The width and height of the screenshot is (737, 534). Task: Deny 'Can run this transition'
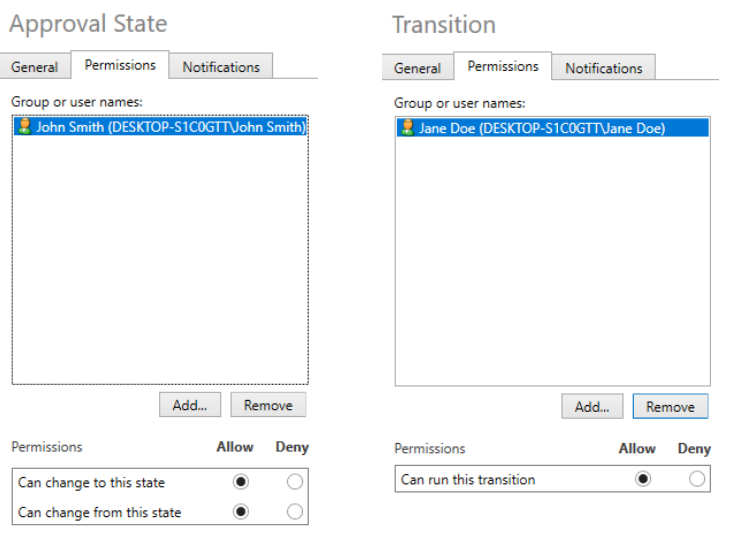click(697, 479)
